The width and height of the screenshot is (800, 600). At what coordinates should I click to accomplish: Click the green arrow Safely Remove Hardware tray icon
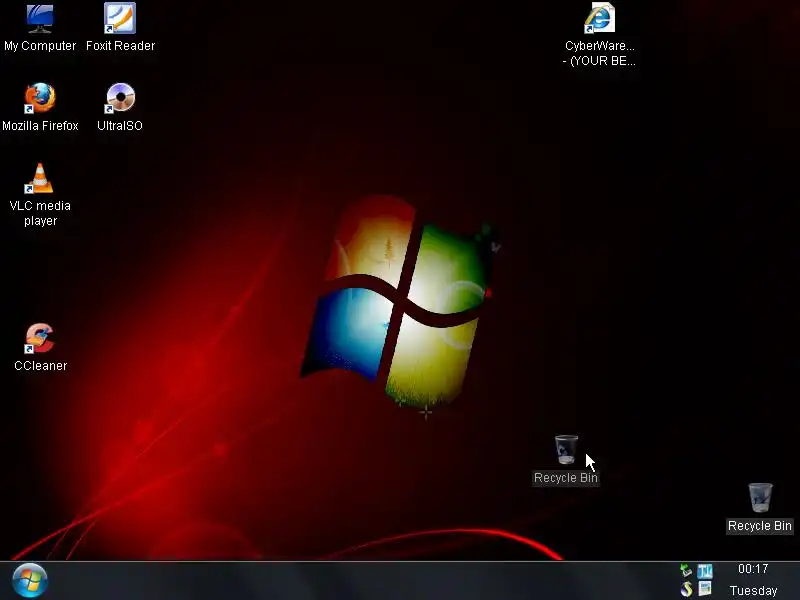686,570
